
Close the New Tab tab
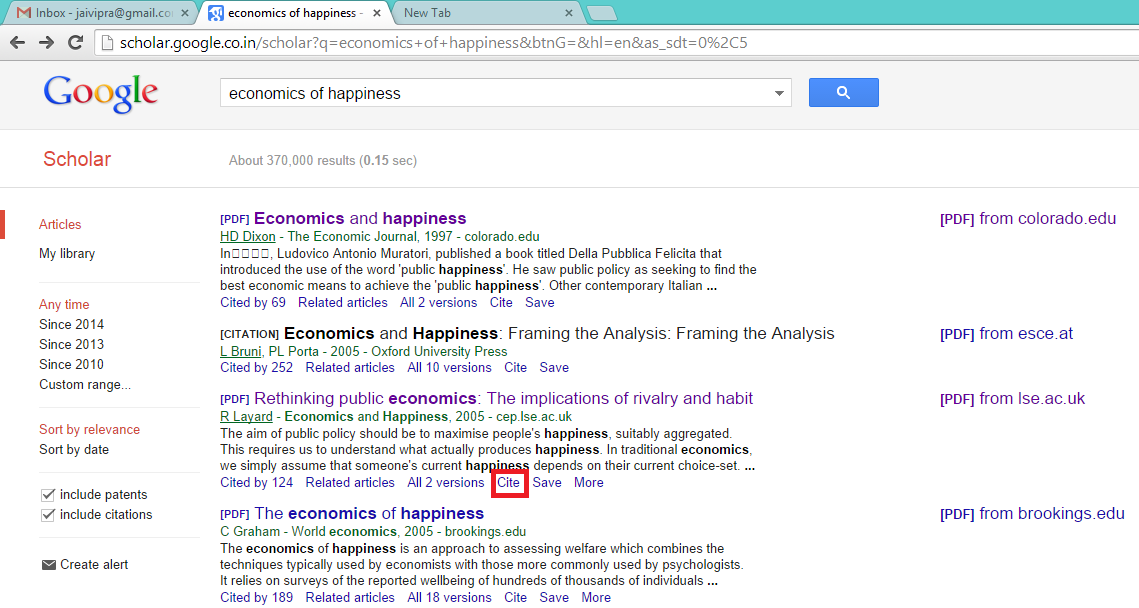tap(569, 13)
